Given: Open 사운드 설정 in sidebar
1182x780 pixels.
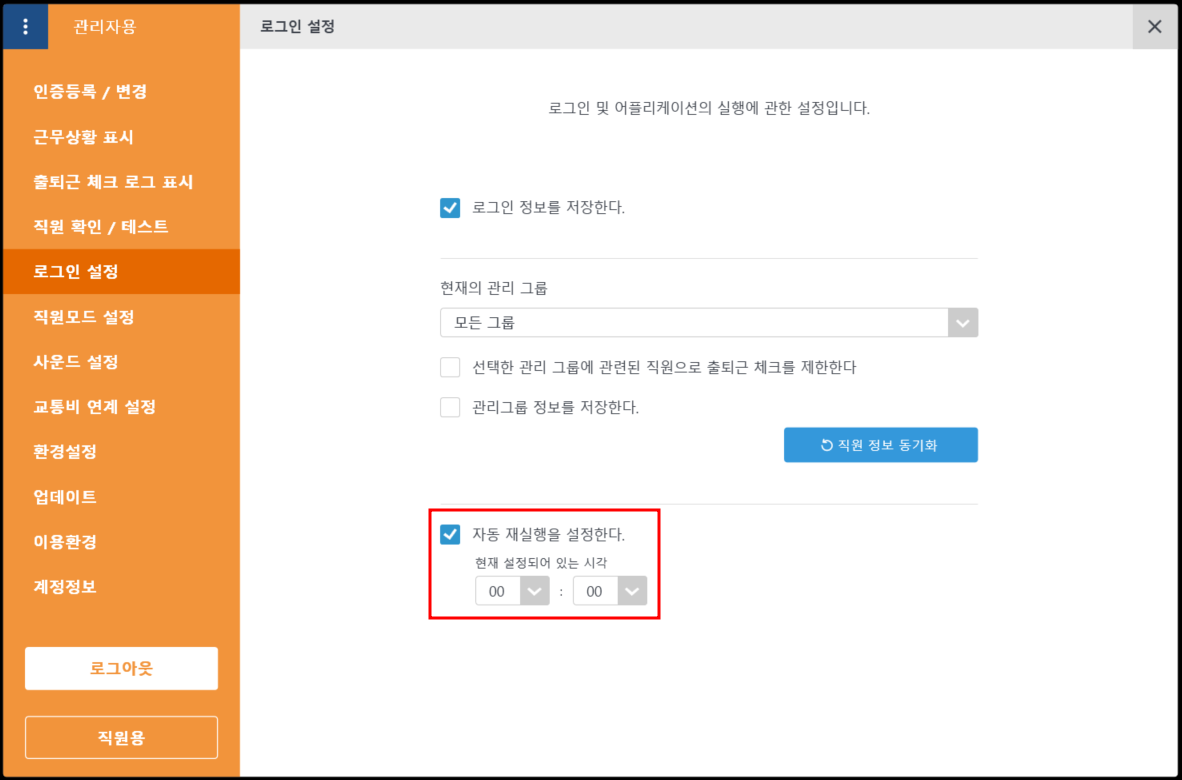Looking at the screenshot, I should point(76,362).
